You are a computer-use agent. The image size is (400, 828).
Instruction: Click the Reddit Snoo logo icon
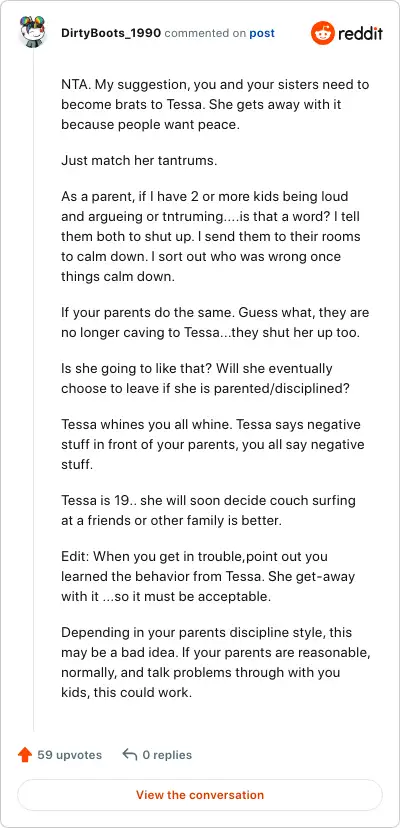click(322, 34)
